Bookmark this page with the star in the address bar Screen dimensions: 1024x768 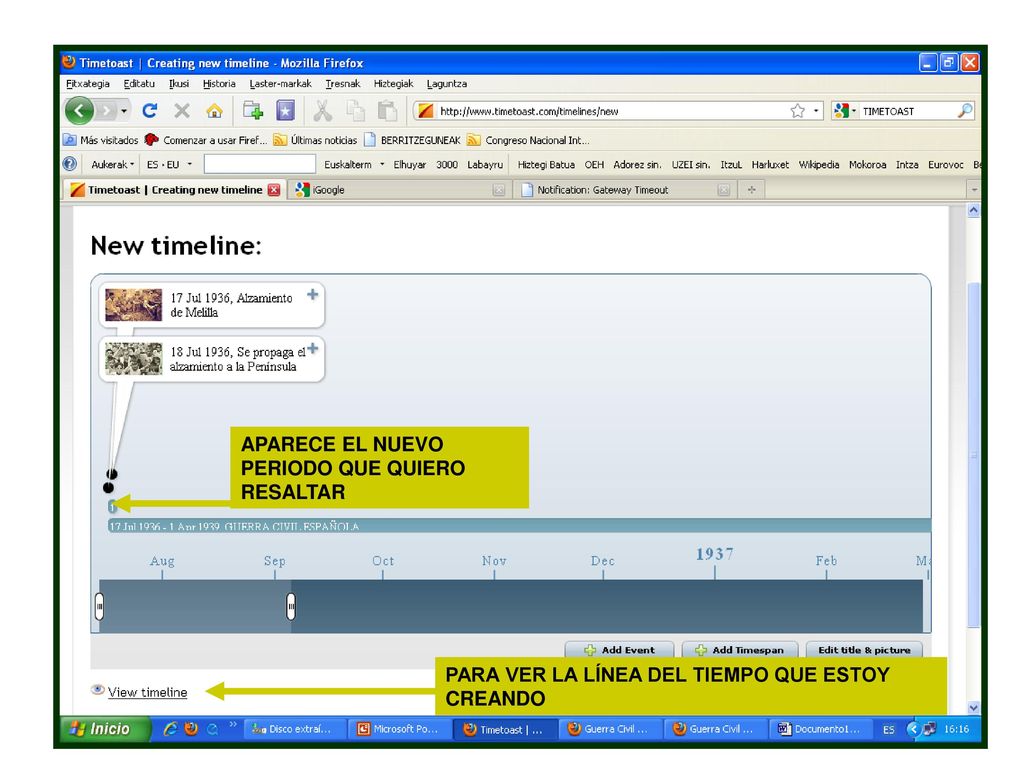[x=797, y=111]
